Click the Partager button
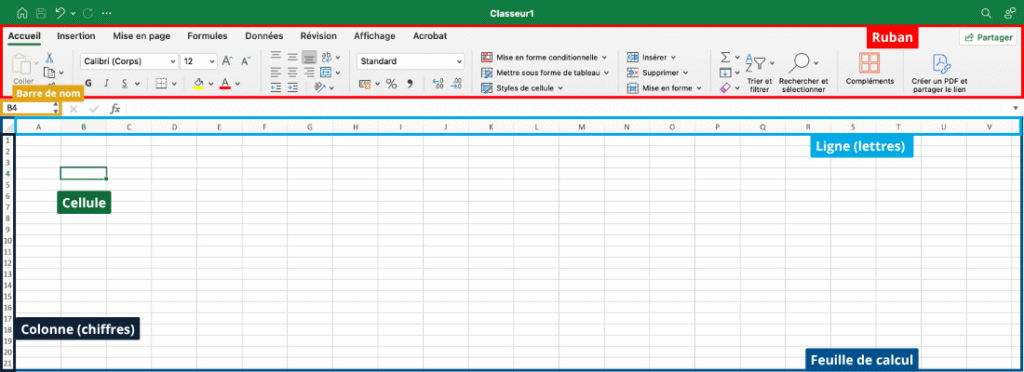This screenshot has width=1024, height=372. tap(988, 37)
